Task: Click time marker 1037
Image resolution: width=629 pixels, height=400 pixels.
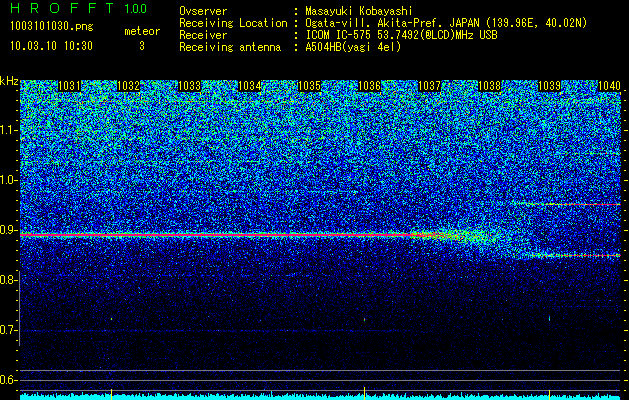Action: 429,86
